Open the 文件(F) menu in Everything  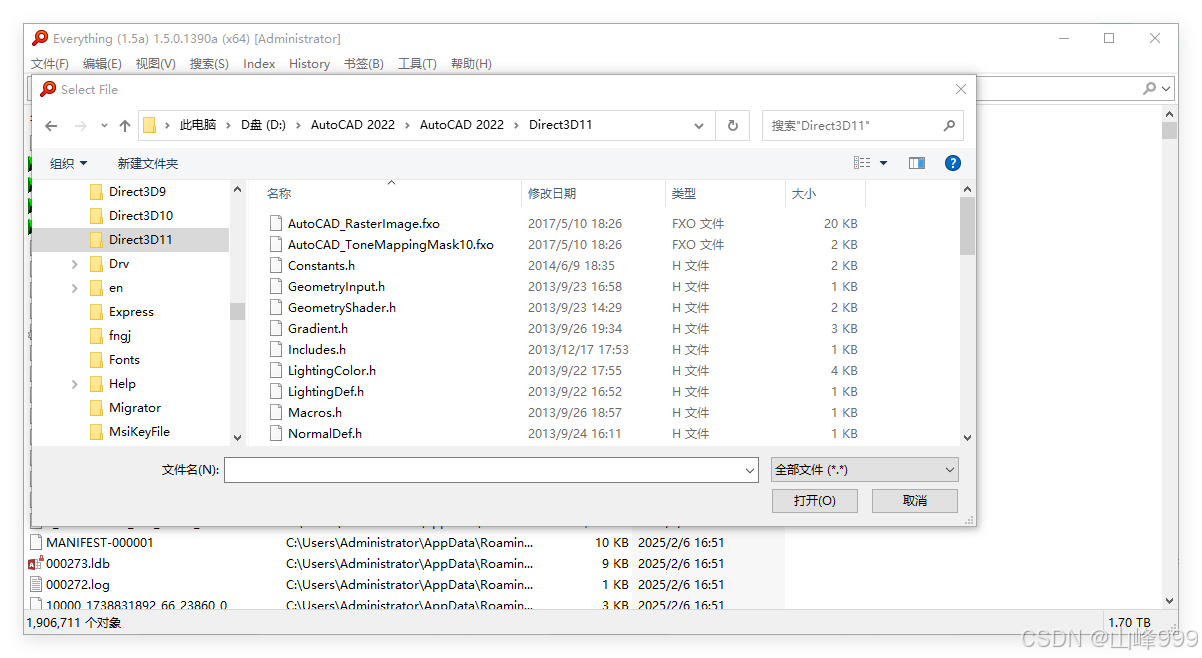(x=50, y=64)
